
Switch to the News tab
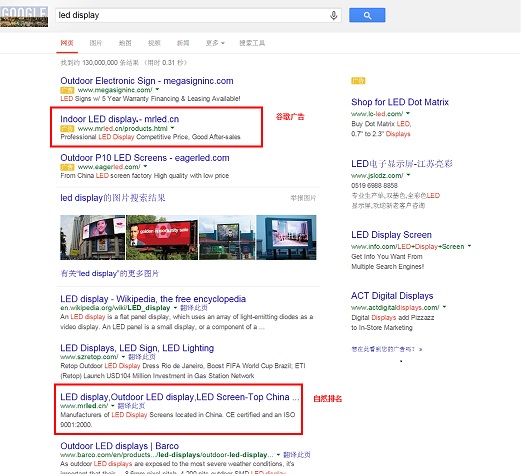[183, 43]
